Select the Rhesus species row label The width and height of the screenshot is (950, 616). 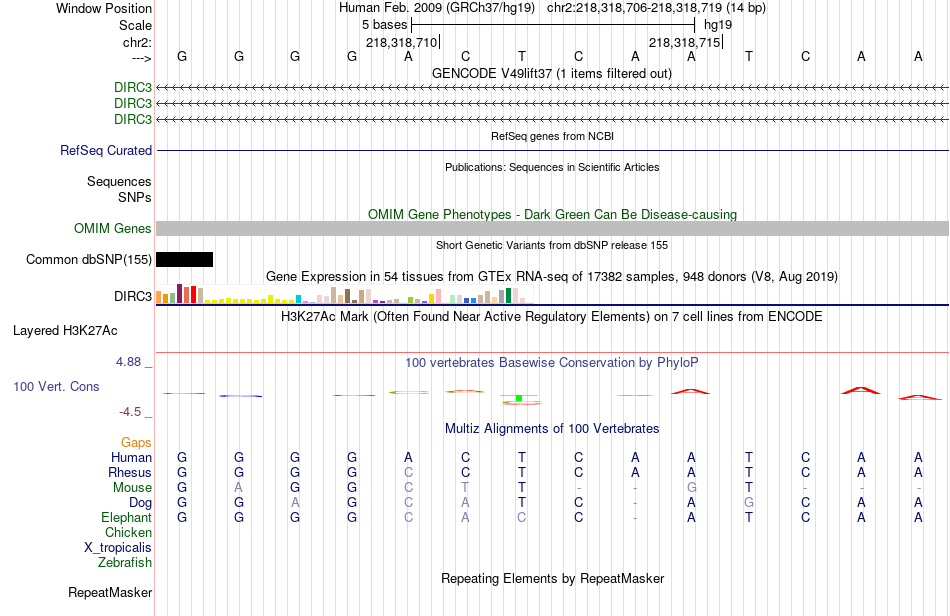pos(130,472)
